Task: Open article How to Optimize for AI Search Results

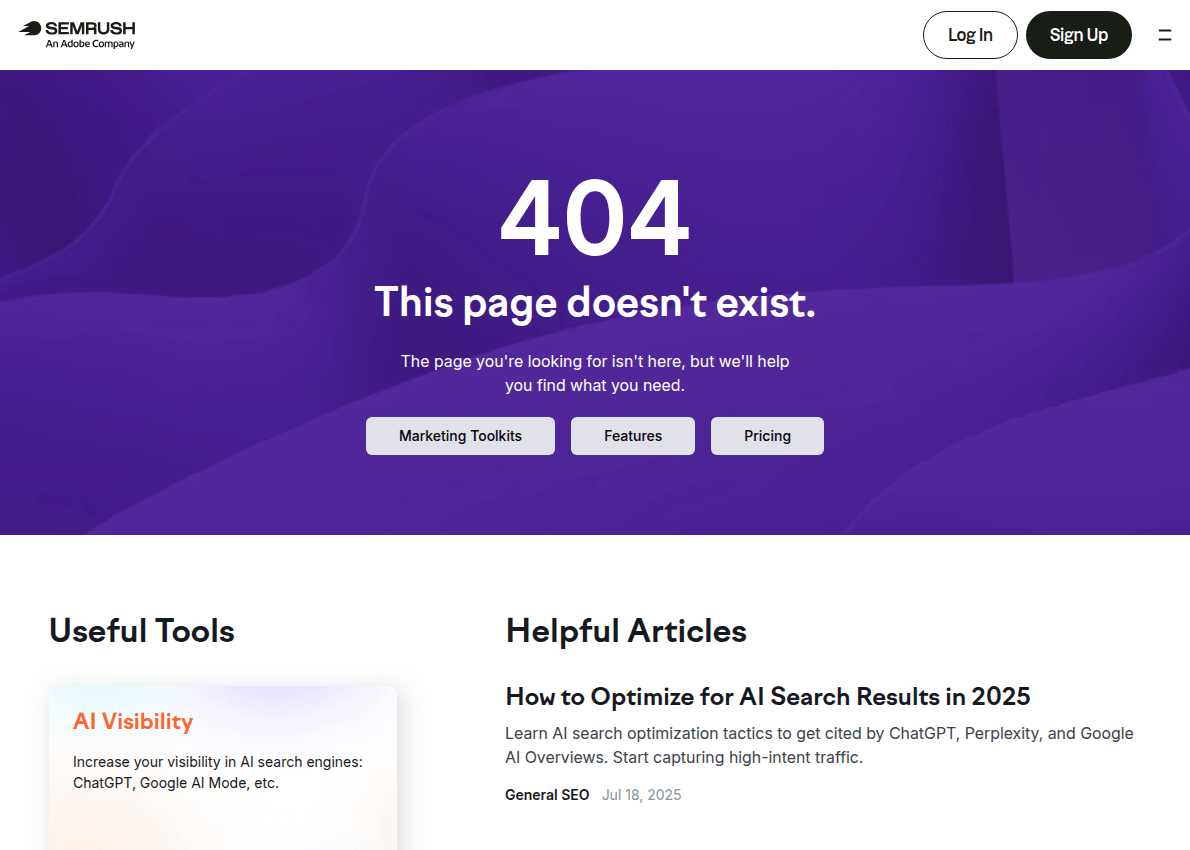Action: click(x=767, y=696)
